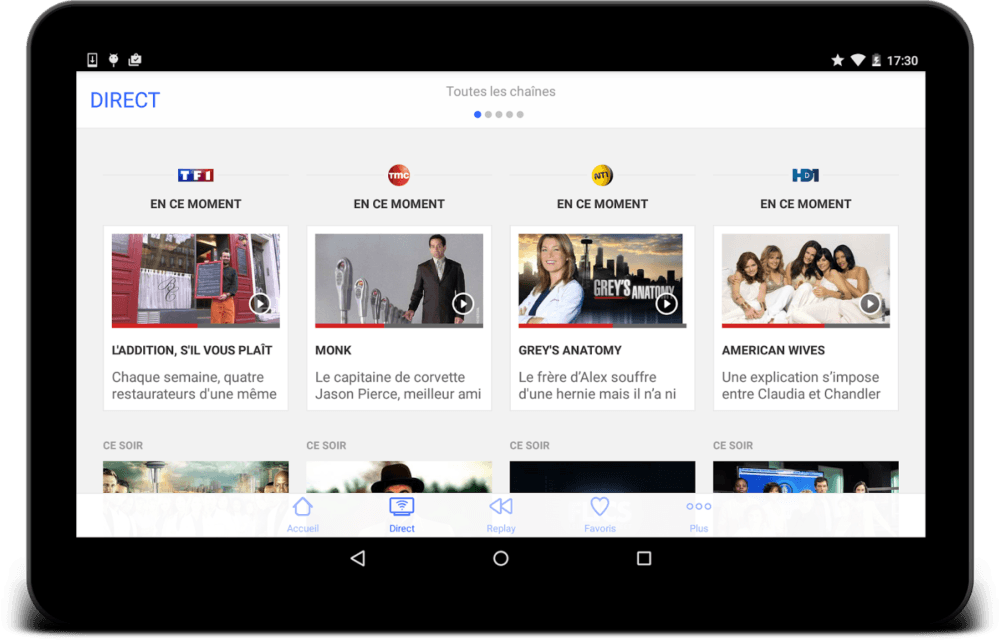Tap the TMC channel logo
Screen dimensions: 1000x641
pos(399,176)
